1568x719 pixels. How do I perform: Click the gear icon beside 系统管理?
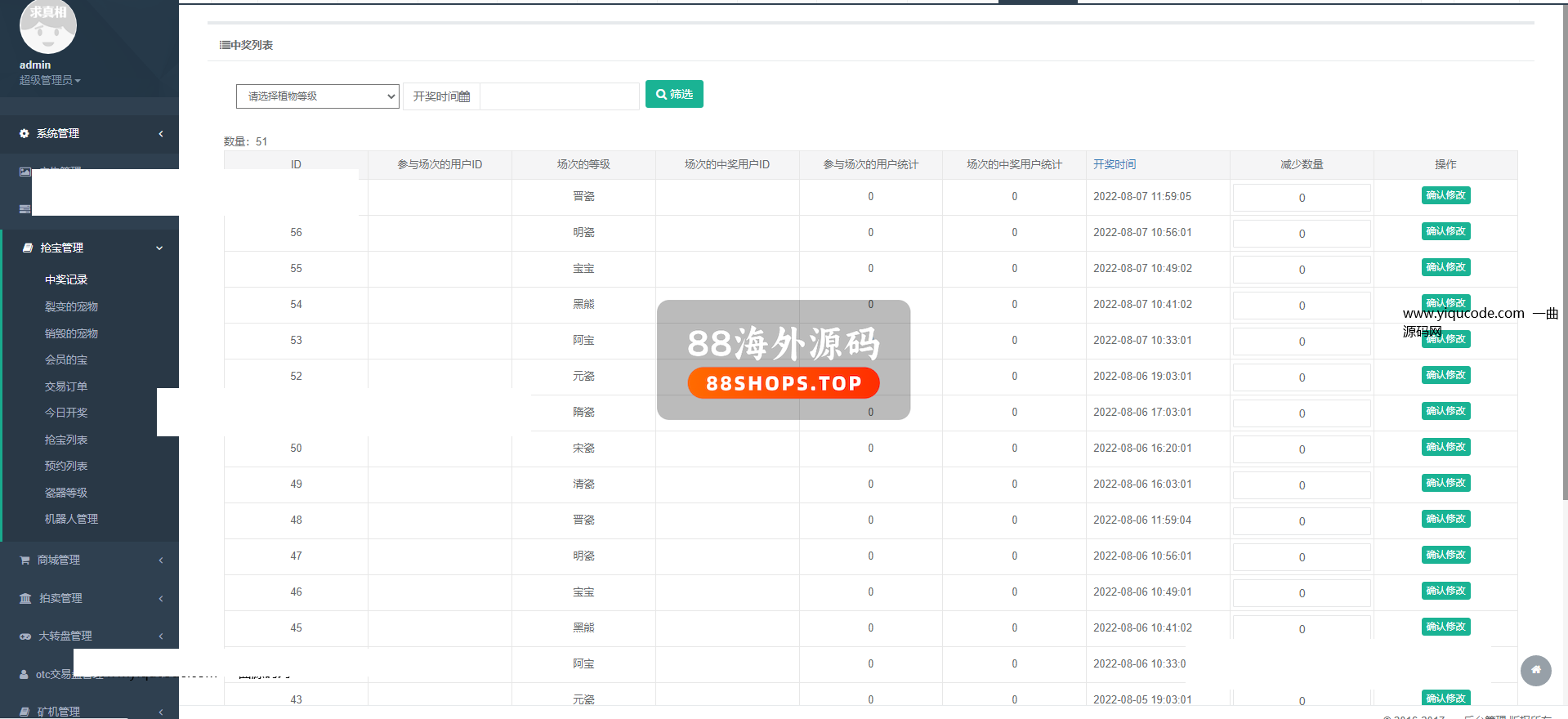(x=25, y=133)
